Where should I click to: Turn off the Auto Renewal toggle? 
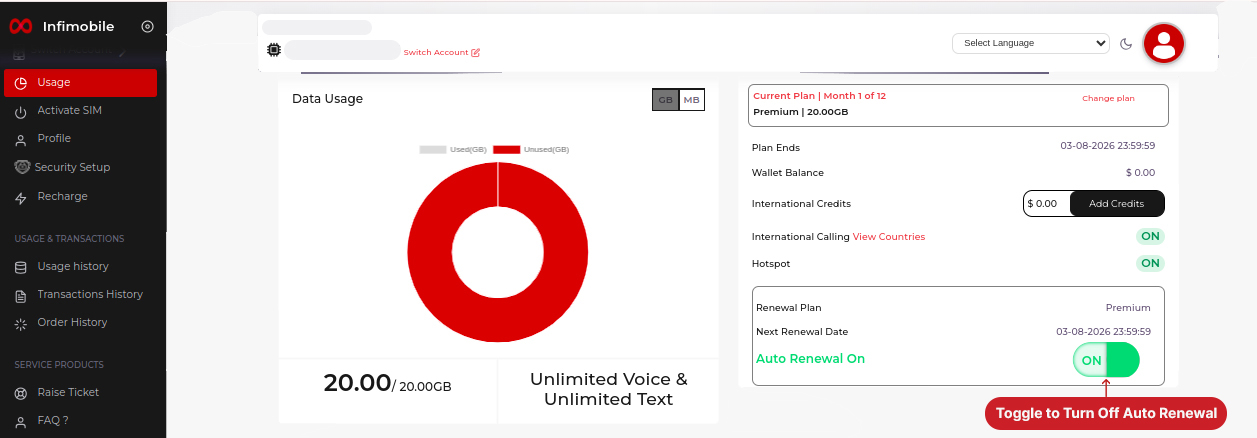1105,360
